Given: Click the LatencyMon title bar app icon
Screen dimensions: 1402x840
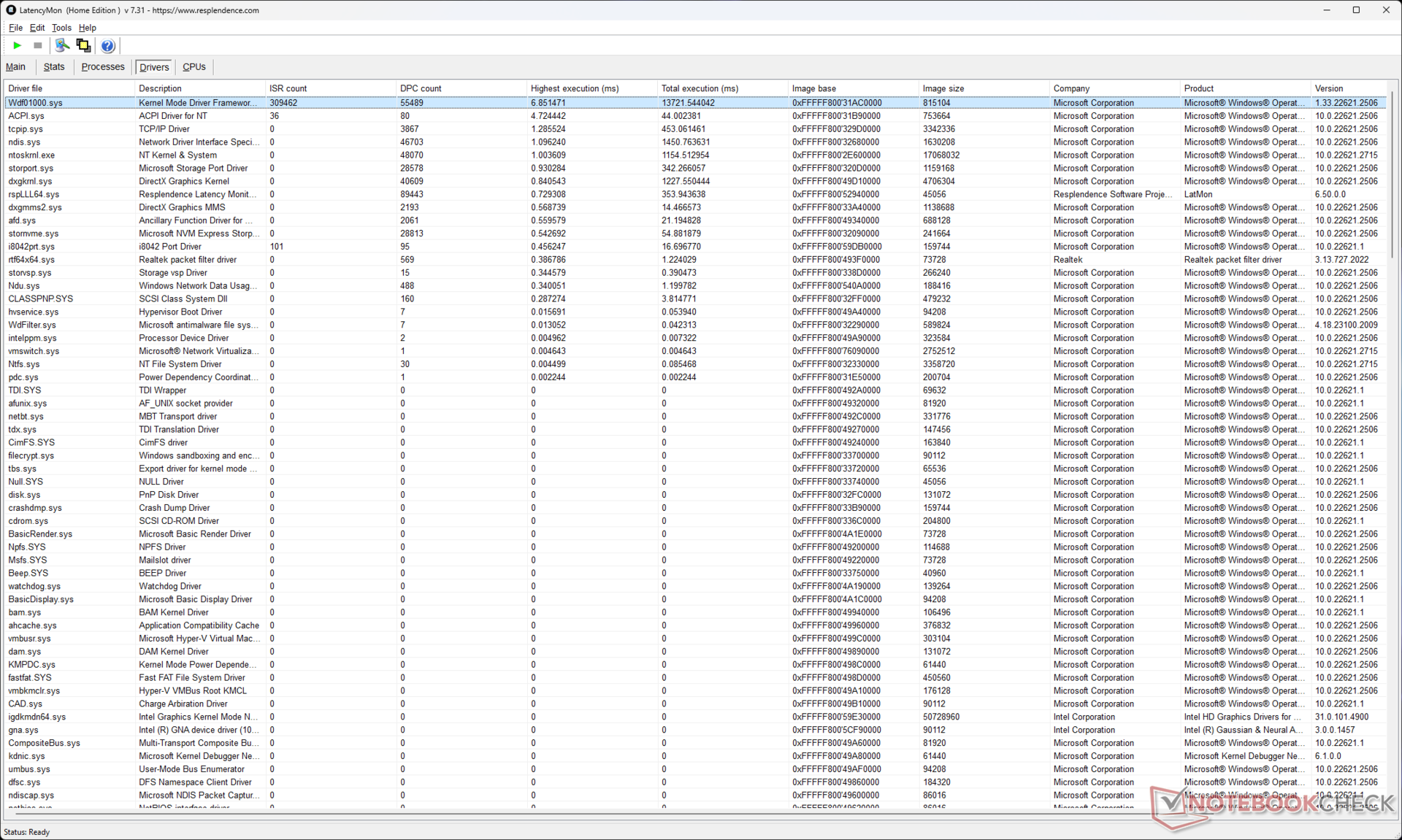Looking at the screenshot, I should (10, 10).
